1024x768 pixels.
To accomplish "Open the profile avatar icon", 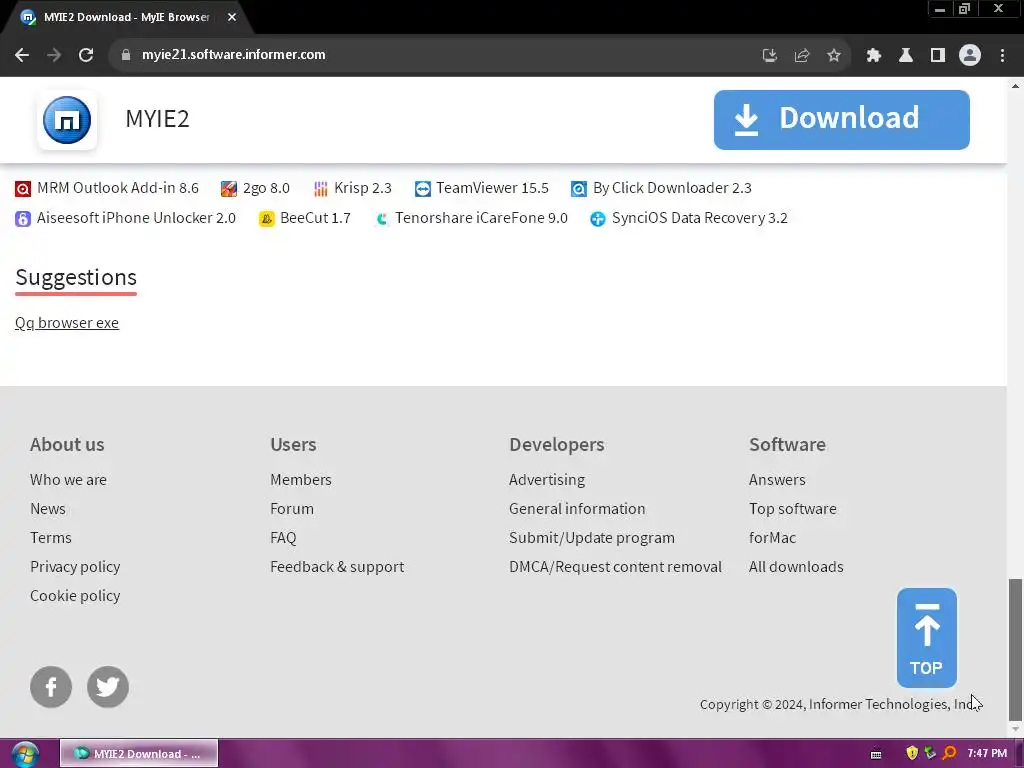I will coord(969,55).
